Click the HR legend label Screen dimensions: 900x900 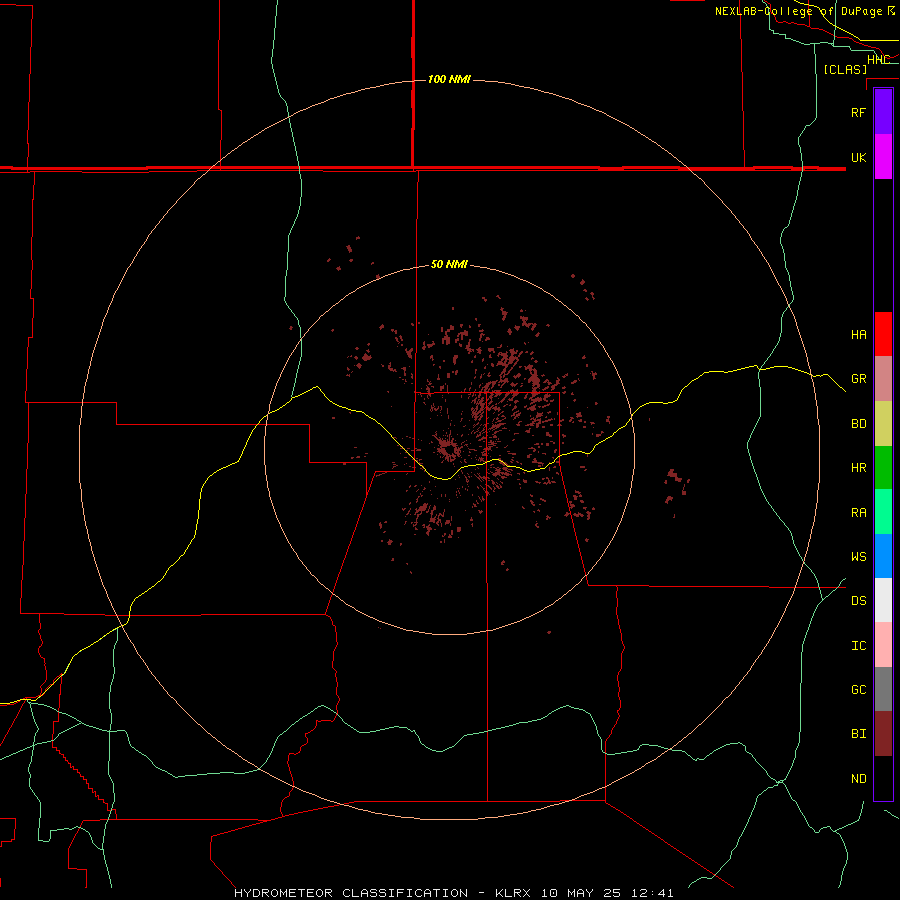[x=858, y=468]
